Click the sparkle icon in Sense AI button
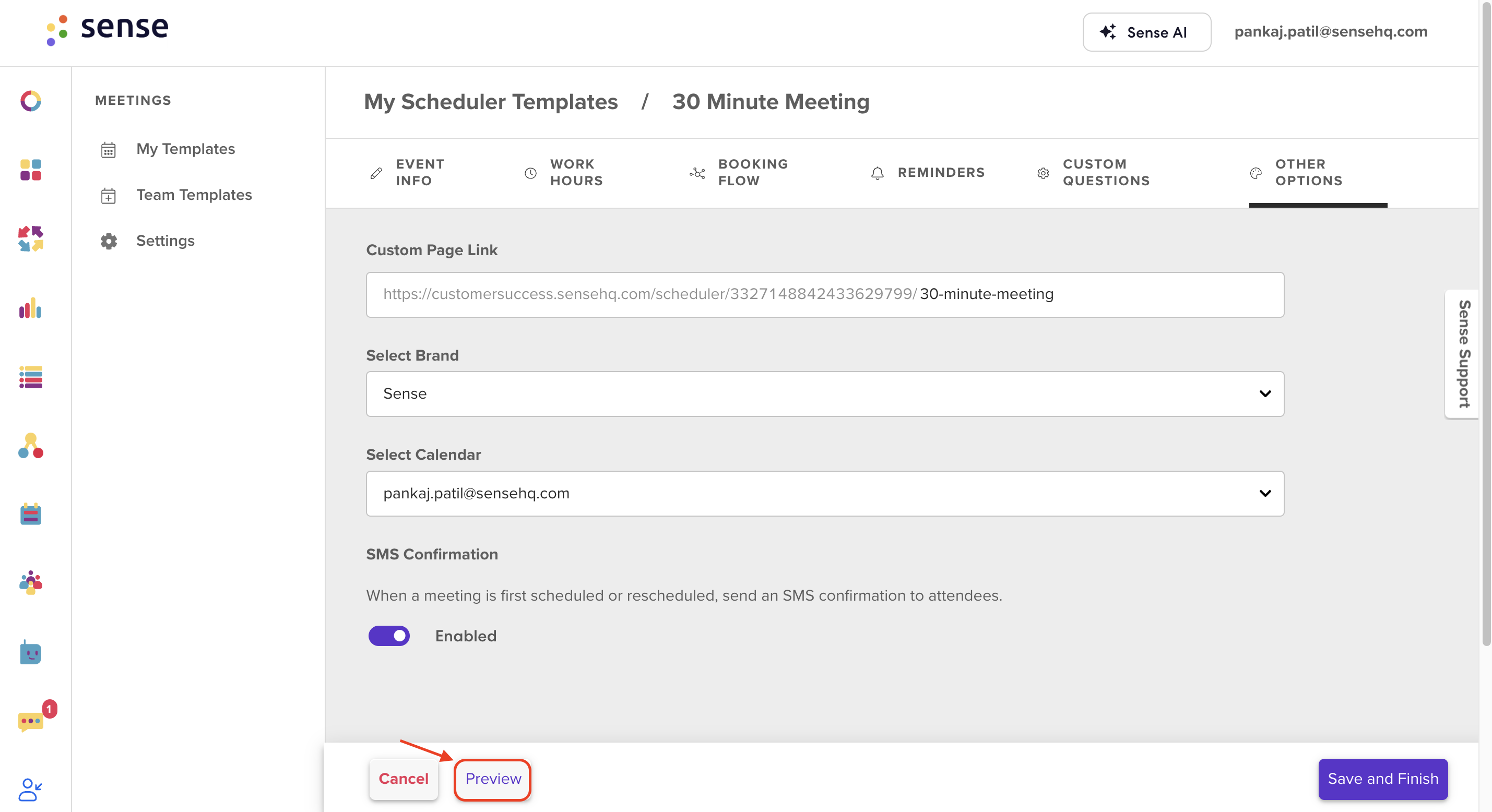 pos(1108,32)
